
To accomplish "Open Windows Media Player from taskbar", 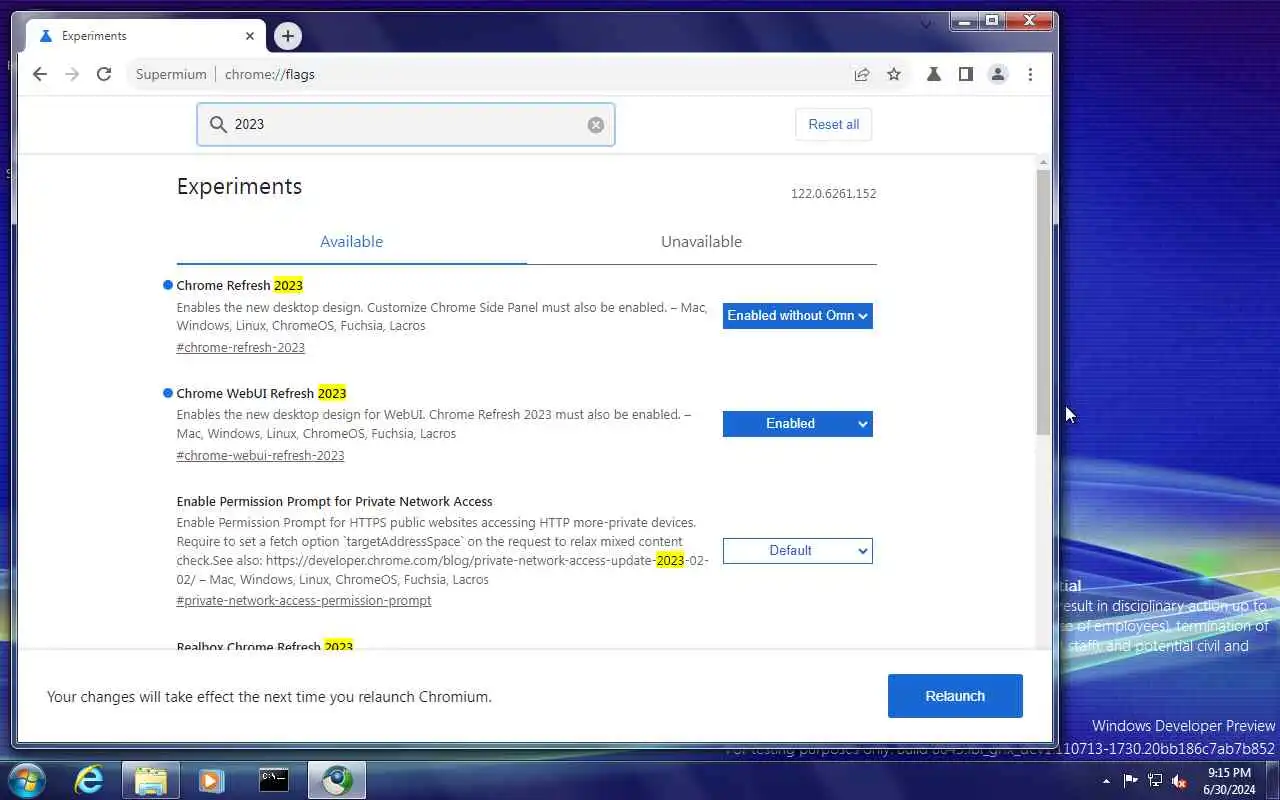I will (211, 780).
